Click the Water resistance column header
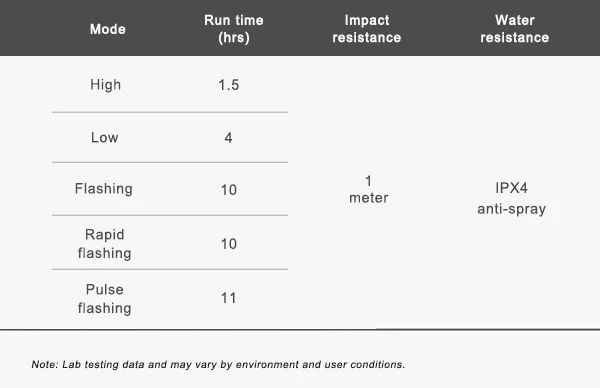This screenshot has width=600, height=388. click(515, 29)
